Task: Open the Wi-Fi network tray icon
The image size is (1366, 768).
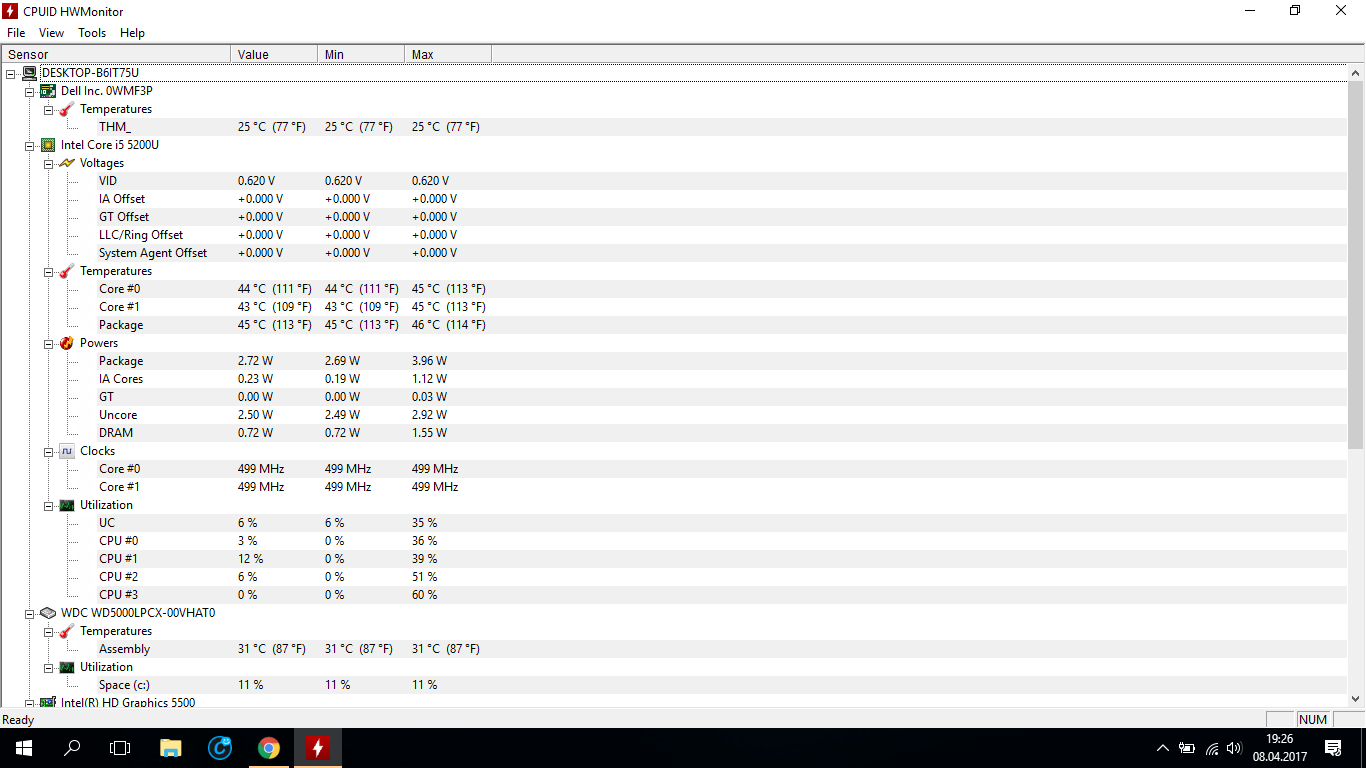Action: coord(1212,748)
